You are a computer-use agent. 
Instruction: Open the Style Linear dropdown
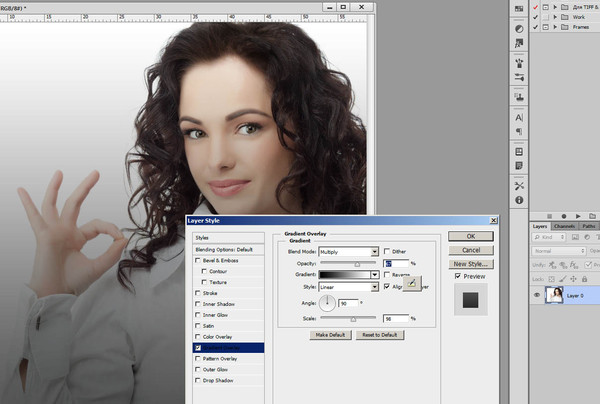click(x=348, y=287)
